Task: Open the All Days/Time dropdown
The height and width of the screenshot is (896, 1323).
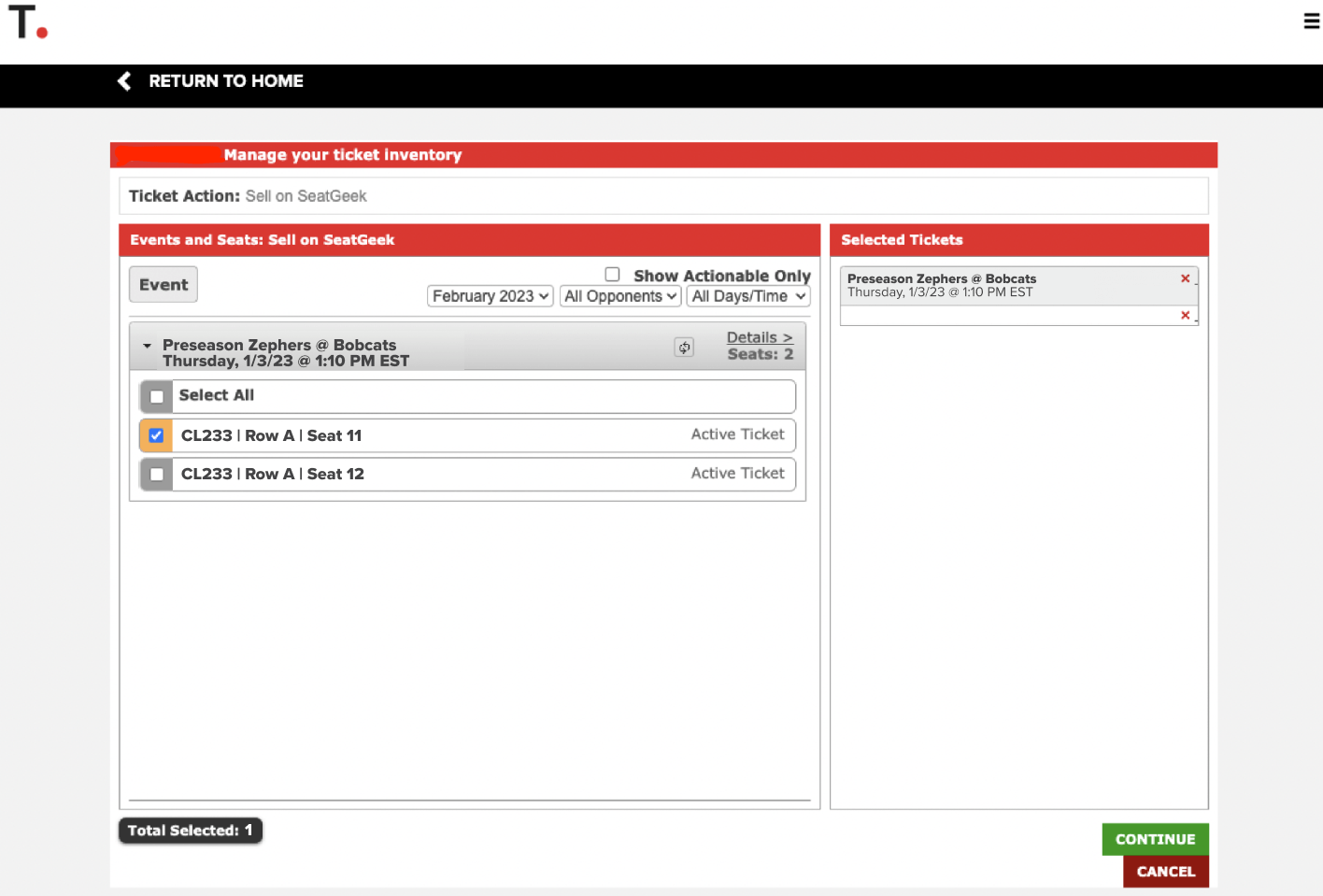Action: click(x=748, y=296)
